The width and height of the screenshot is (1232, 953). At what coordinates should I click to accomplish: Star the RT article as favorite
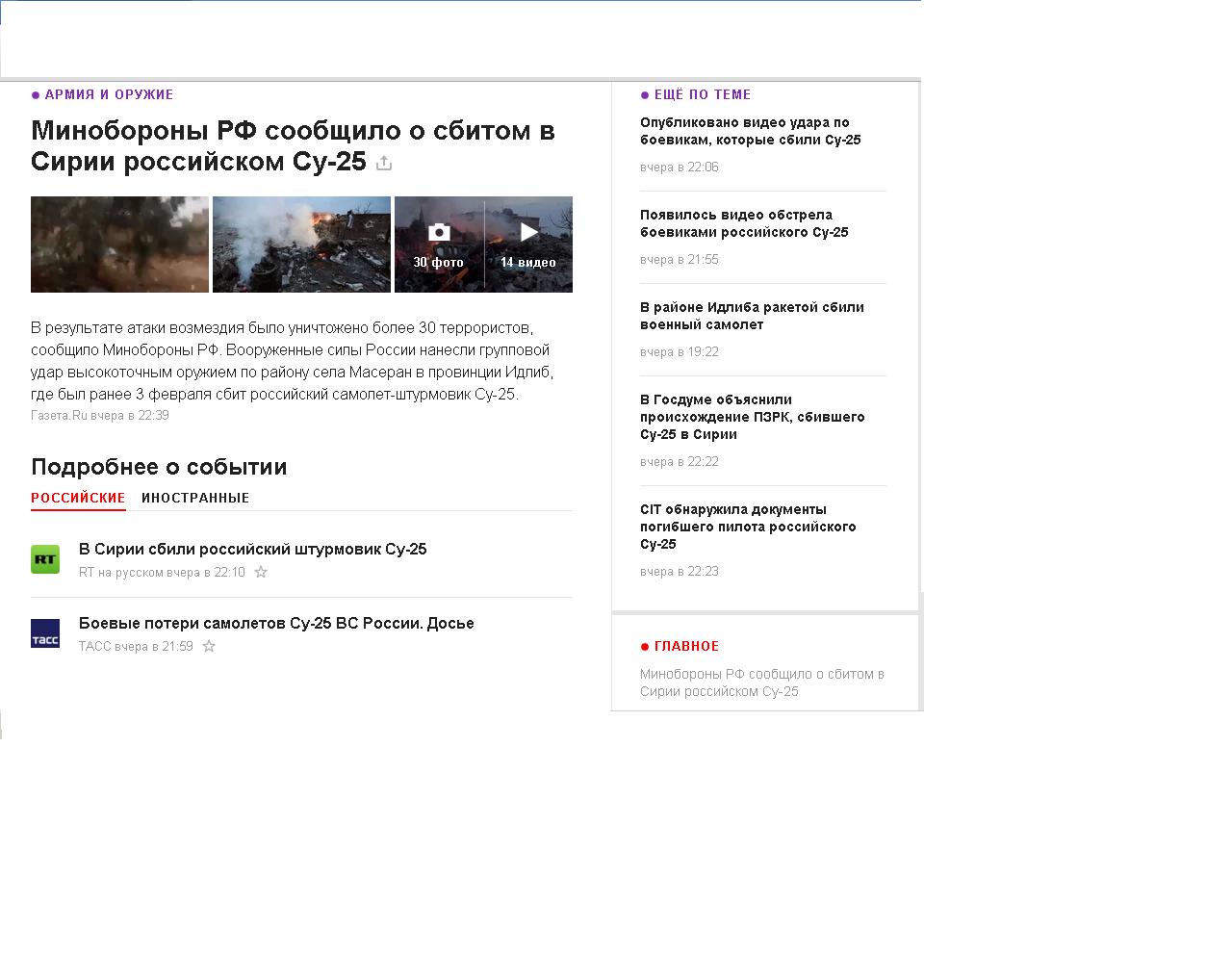point(261,572)
